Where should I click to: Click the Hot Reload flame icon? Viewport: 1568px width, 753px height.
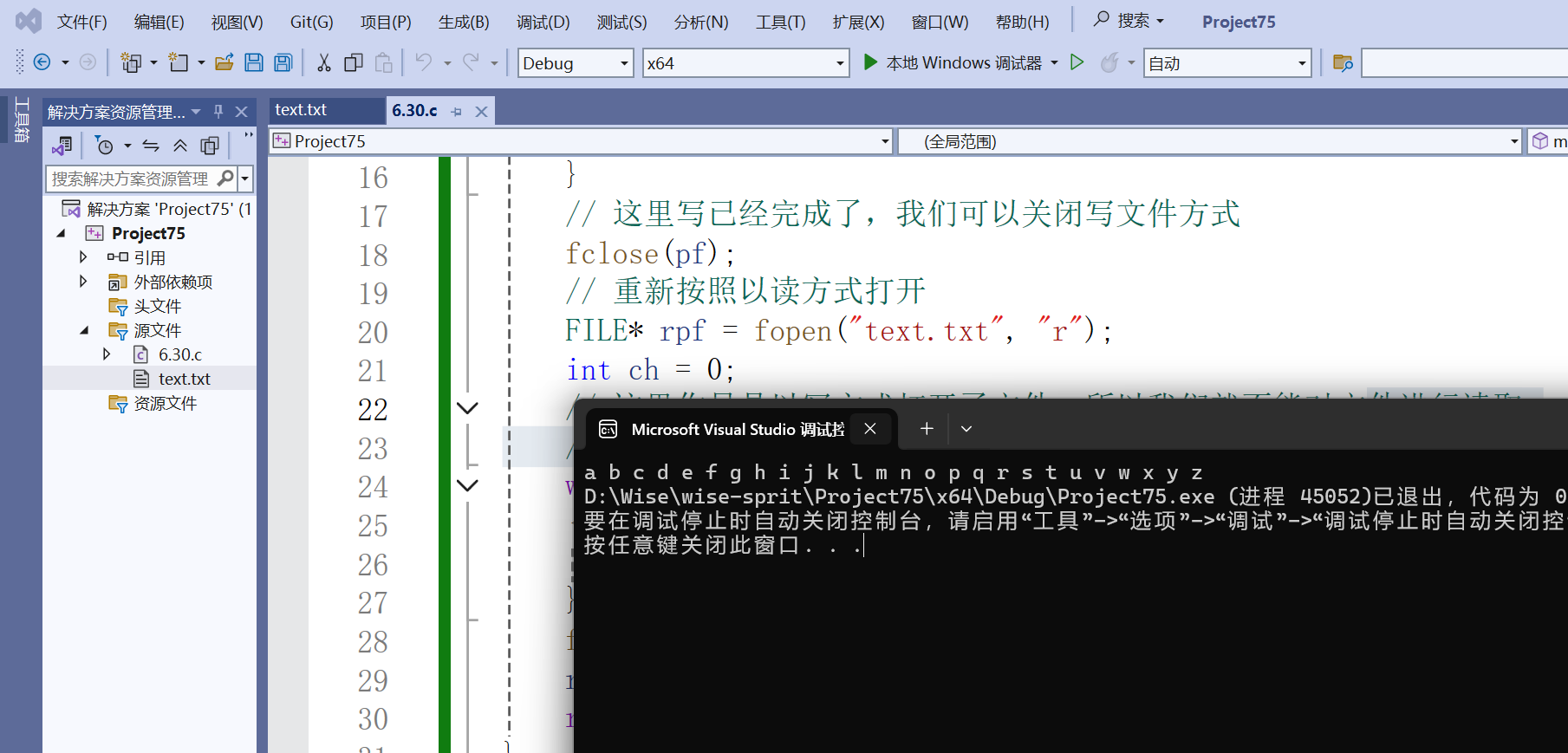point(1109,62)
